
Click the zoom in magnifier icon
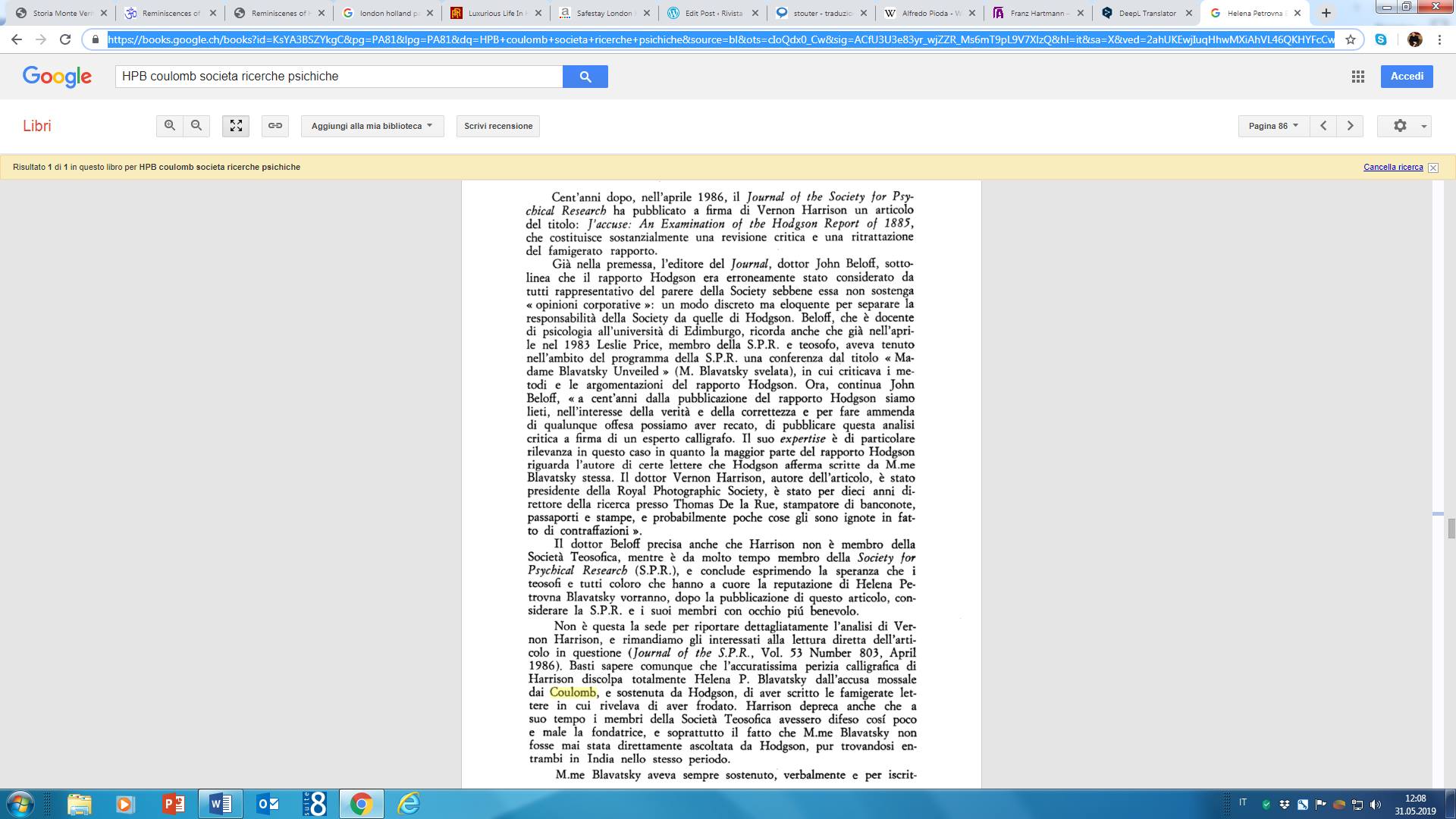[170, 126]
